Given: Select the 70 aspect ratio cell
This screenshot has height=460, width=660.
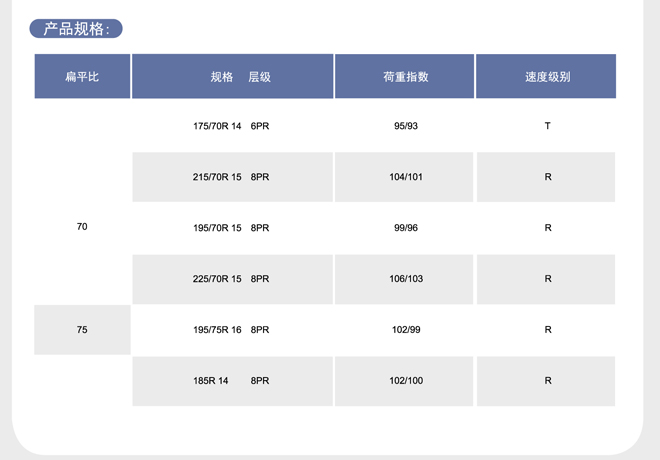Looking at the screenshot, I should point(82,227).
